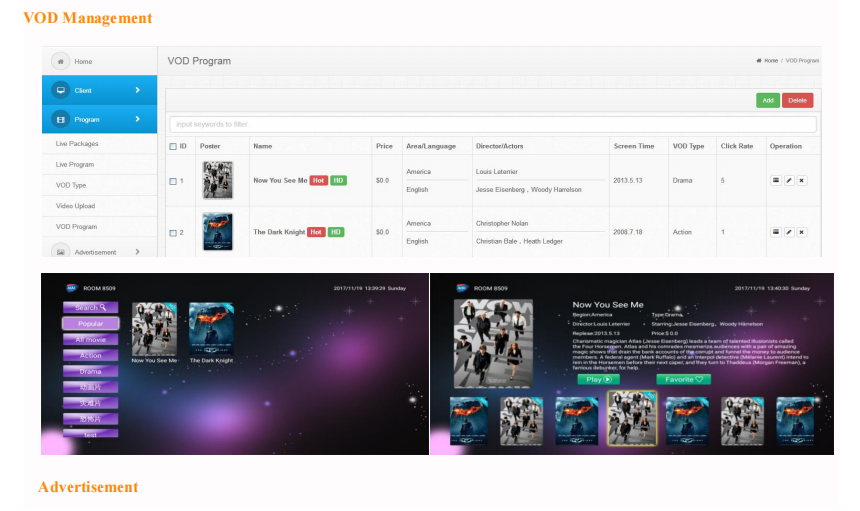
Task: Click The Dark Knight poster in table
Action: (218, 231)
